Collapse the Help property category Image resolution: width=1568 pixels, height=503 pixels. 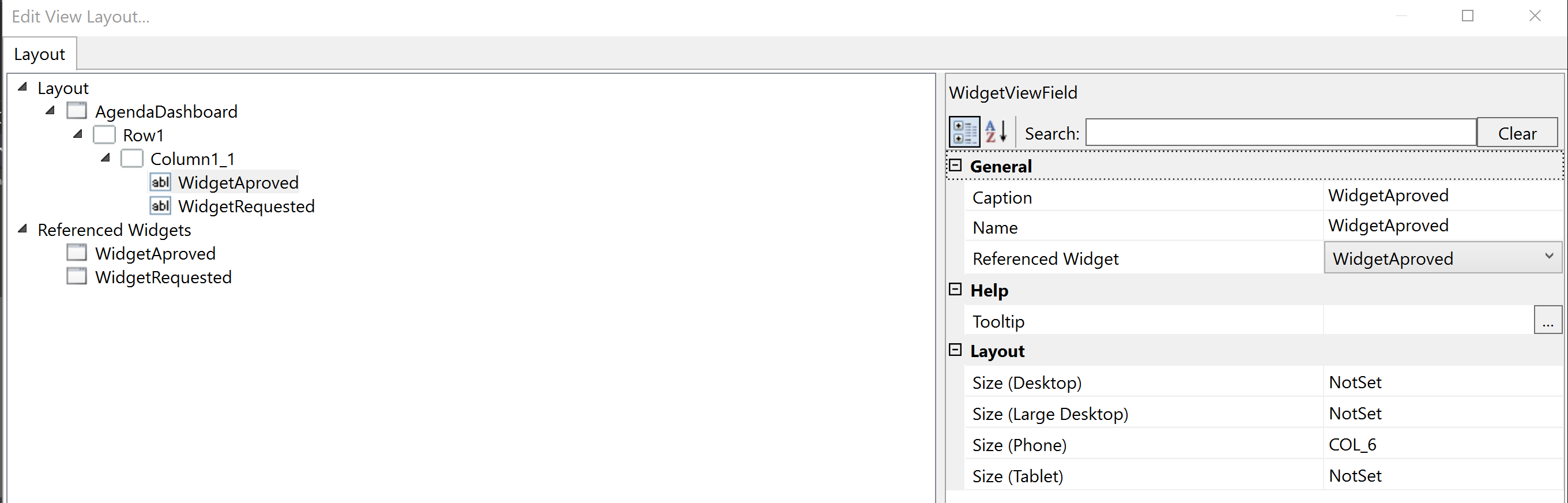[956, 290]
